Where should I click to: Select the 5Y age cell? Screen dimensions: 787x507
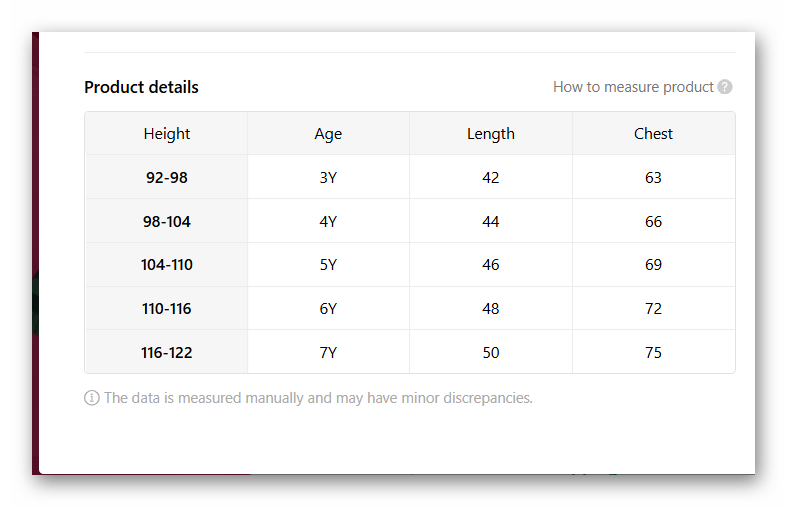point(328,265)
